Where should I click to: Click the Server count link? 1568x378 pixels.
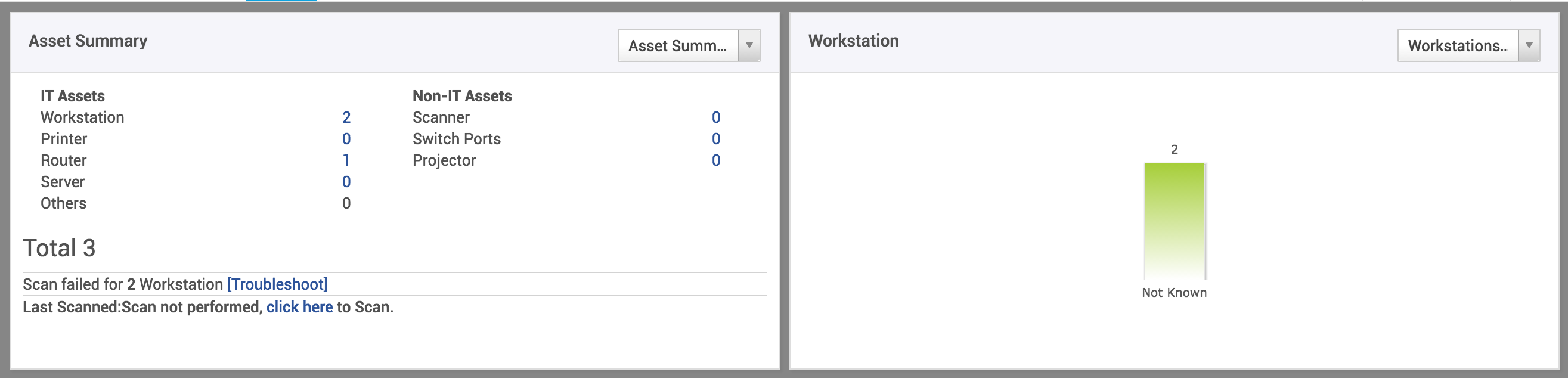pos(346,181)
